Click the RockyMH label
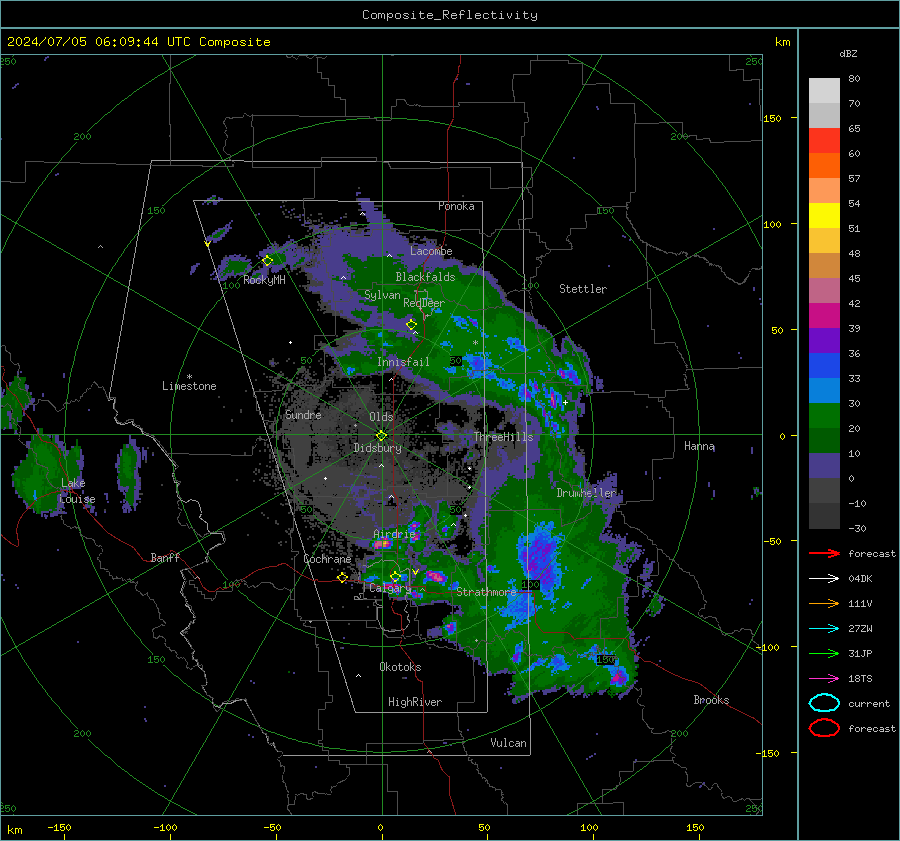Screen dimensions: 900x841 264,280
